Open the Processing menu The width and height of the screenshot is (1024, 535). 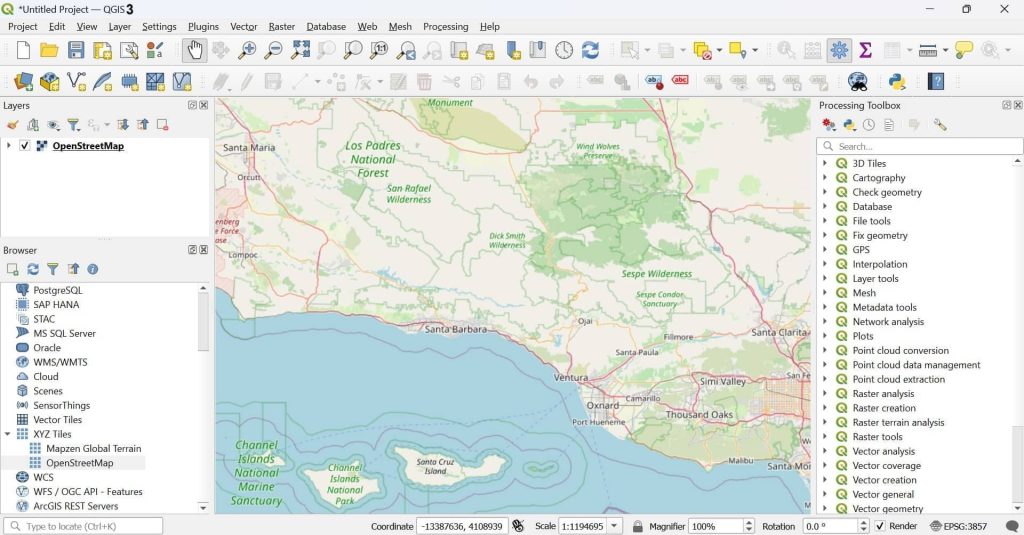[445, 27]
